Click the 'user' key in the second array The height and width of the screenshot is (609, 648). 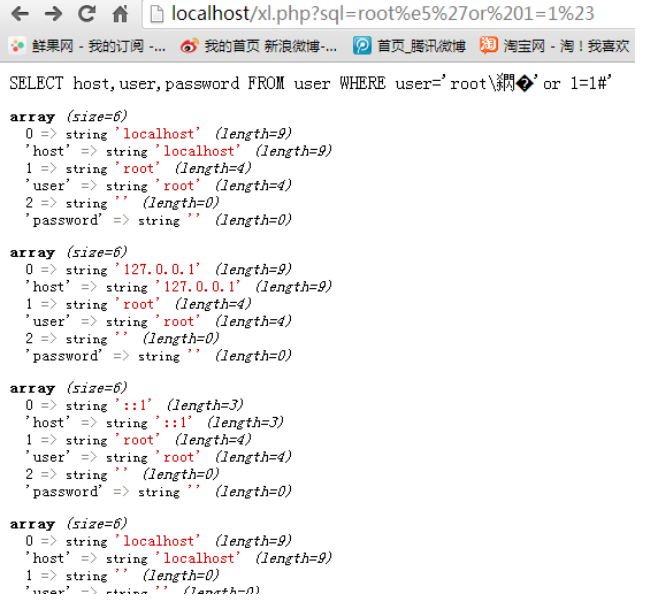point(48,321)
